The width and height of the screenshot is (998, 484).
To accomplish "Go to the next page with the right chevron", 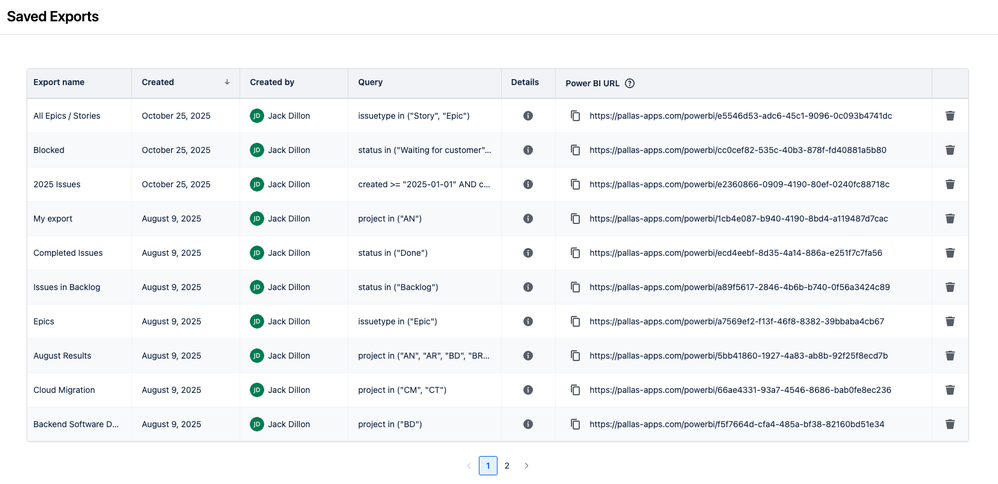I will (x=526, y=466).
